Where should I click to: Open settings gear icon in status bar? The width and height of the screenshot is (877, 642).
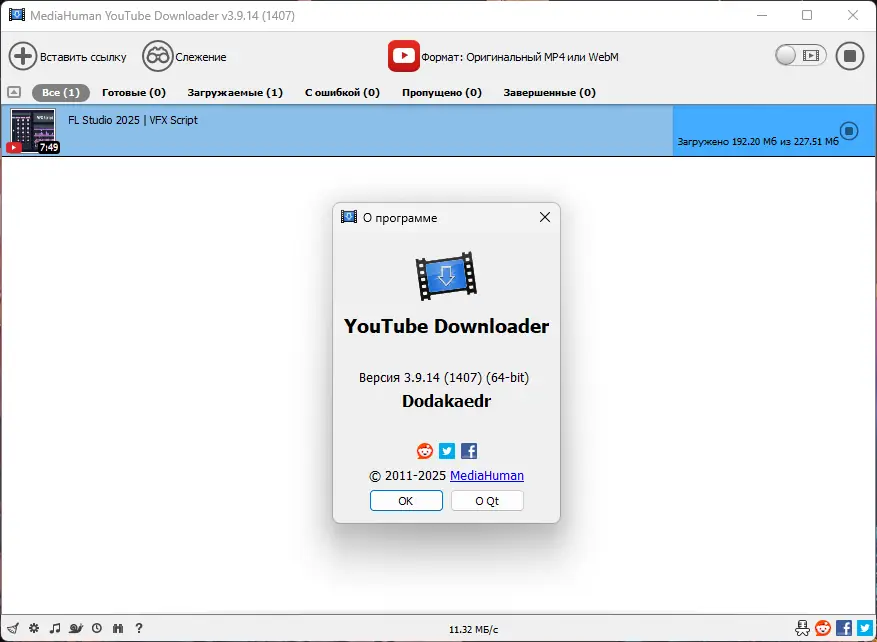click(34, 628)
